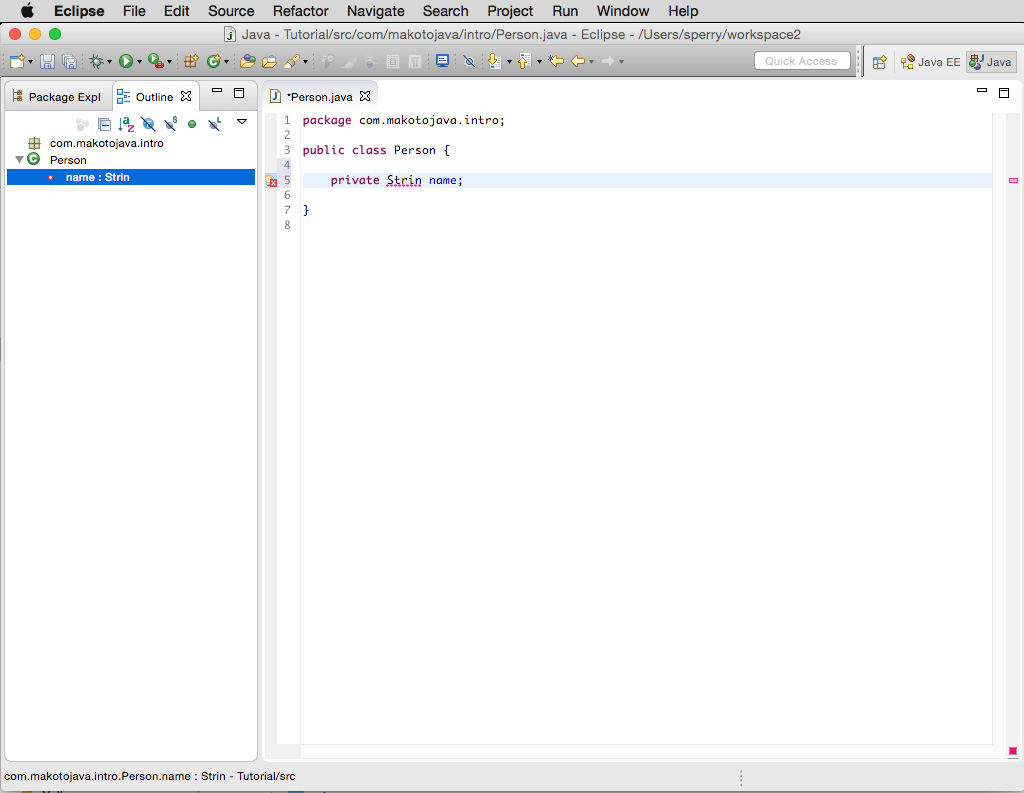
Task: Open the New Java Class dropdown arrow
Action: [x=227, y=62]
